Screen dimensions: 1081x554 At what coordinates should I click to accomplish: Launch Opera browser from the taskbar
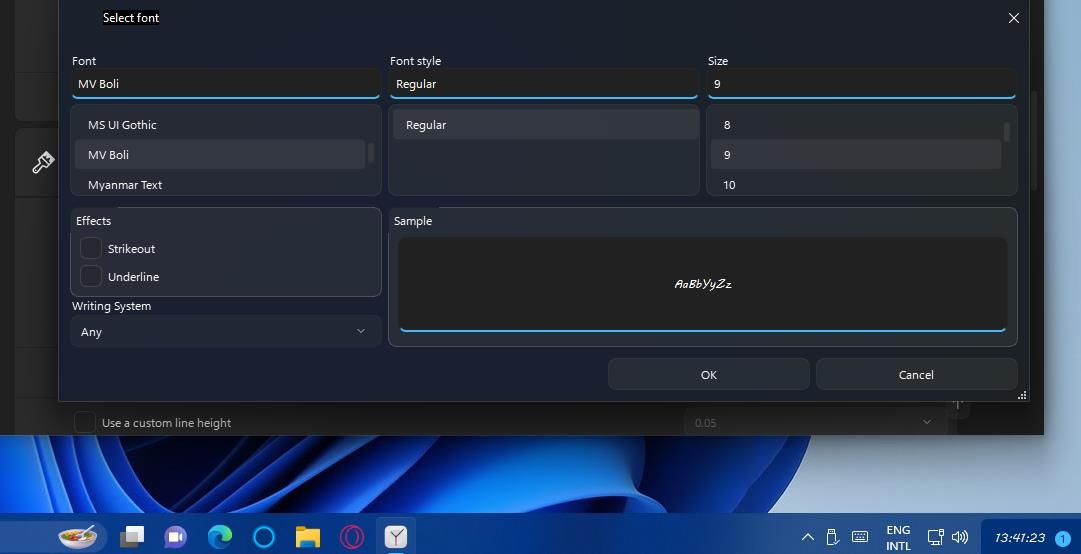click(x=352, y=537)
